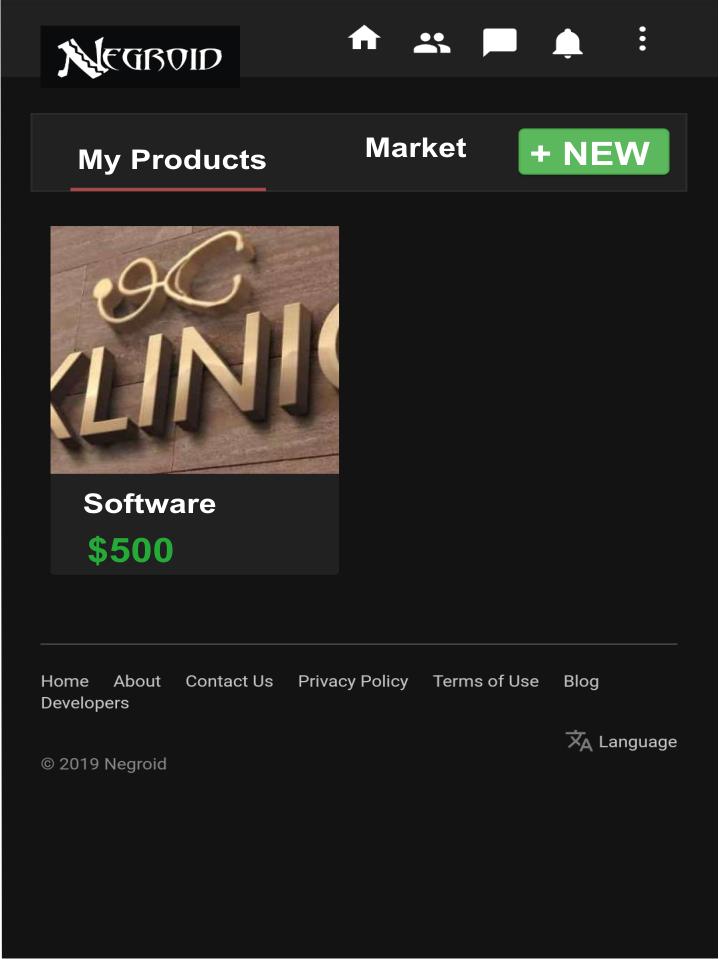Open the Contact Us footer link
The width and height of the screenshot is (719, 959).
coord(229,681)
